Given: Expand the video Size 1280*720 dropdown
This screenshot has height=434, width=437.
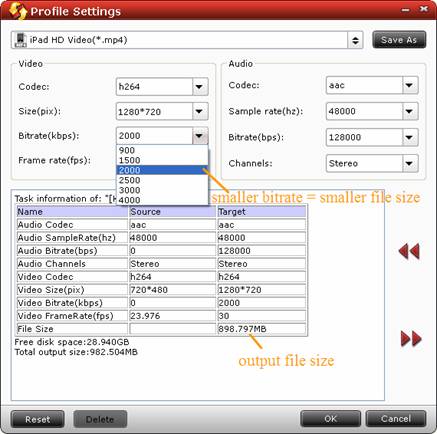Looking at the screenshot, I should click(200, 111).
